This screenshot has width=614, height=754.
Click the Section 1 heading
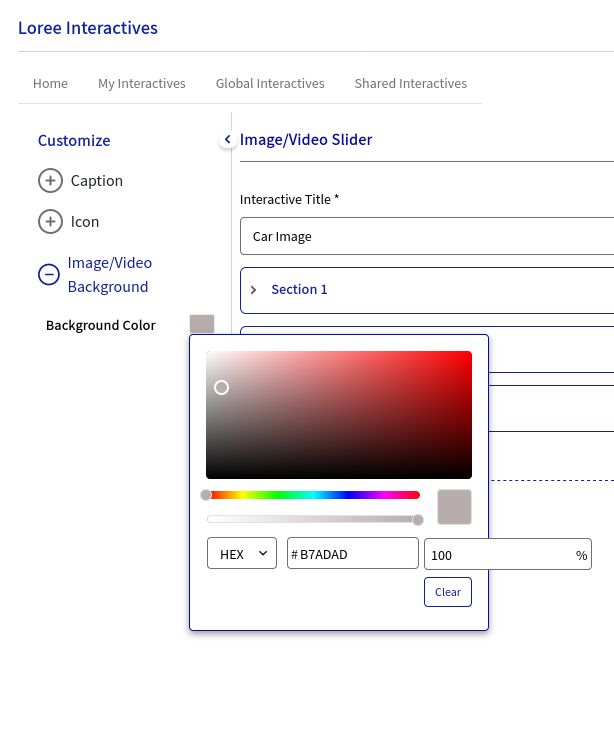pyautogui.click(x=299, y=289)
